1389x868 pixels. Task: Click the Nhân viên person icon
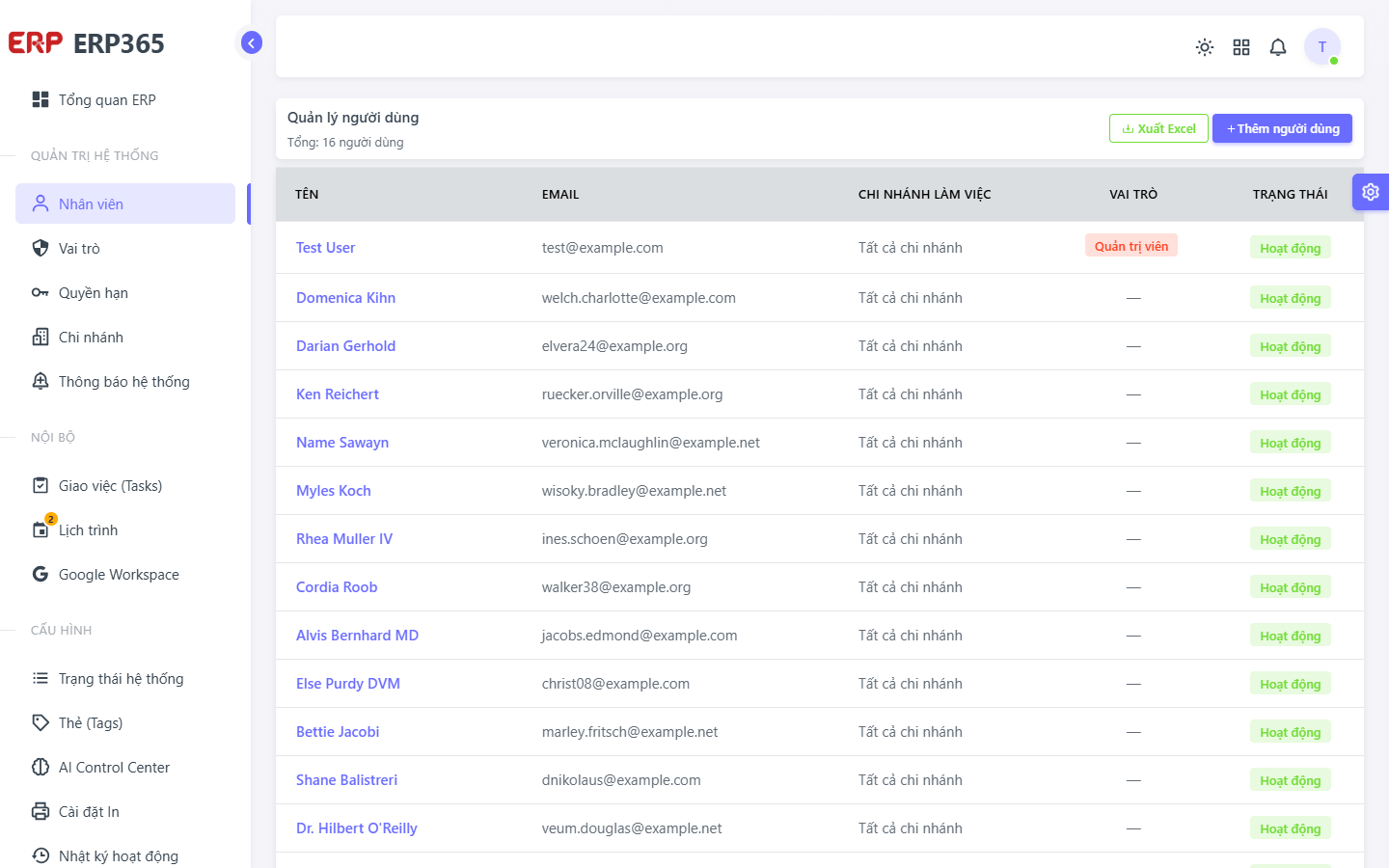tap(41, 203)
